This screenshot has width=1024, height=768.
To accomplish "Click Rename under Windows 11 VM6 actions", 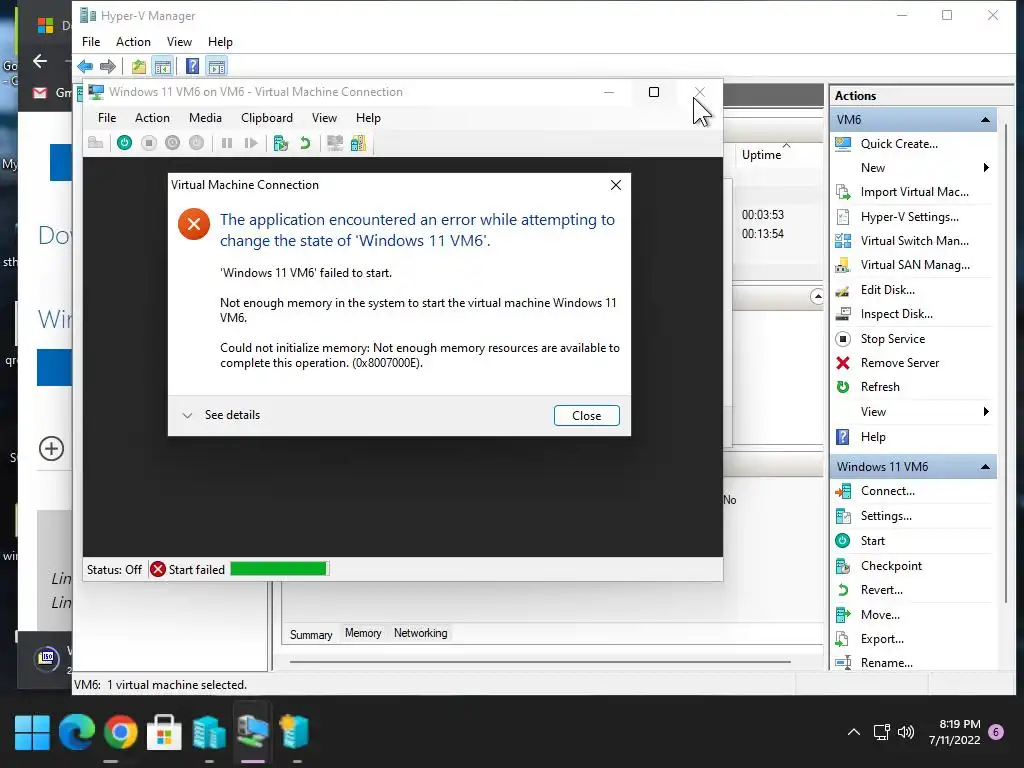I will [x=886, y=663].
